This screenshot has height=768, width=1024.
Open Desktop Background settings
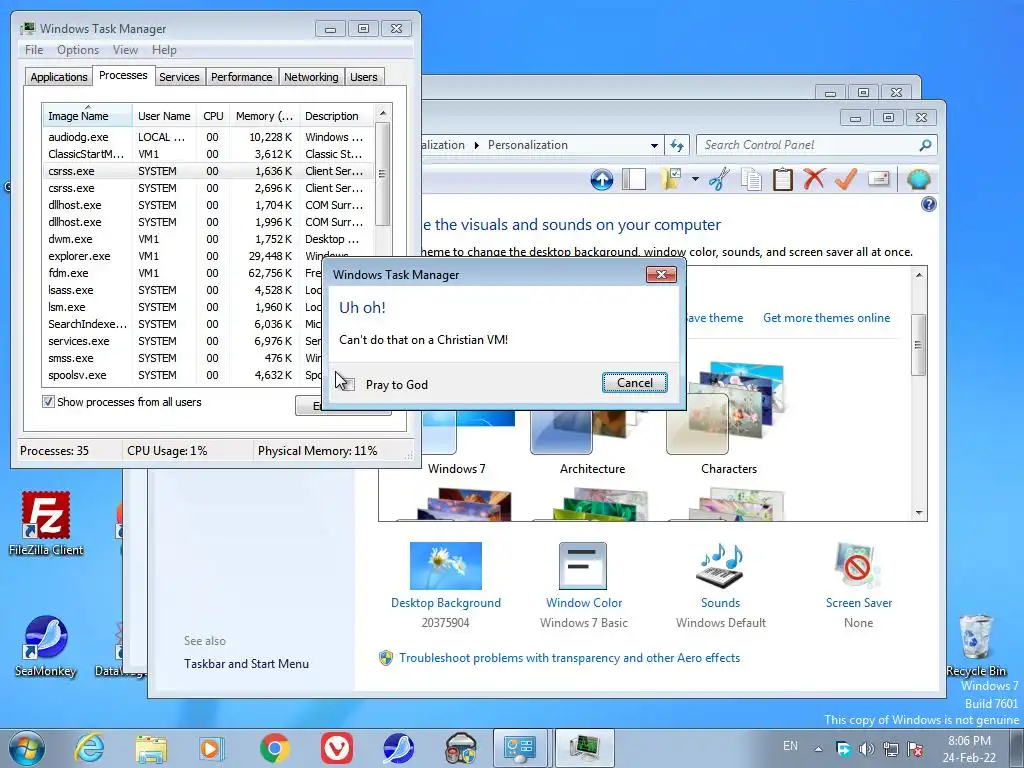445,584
